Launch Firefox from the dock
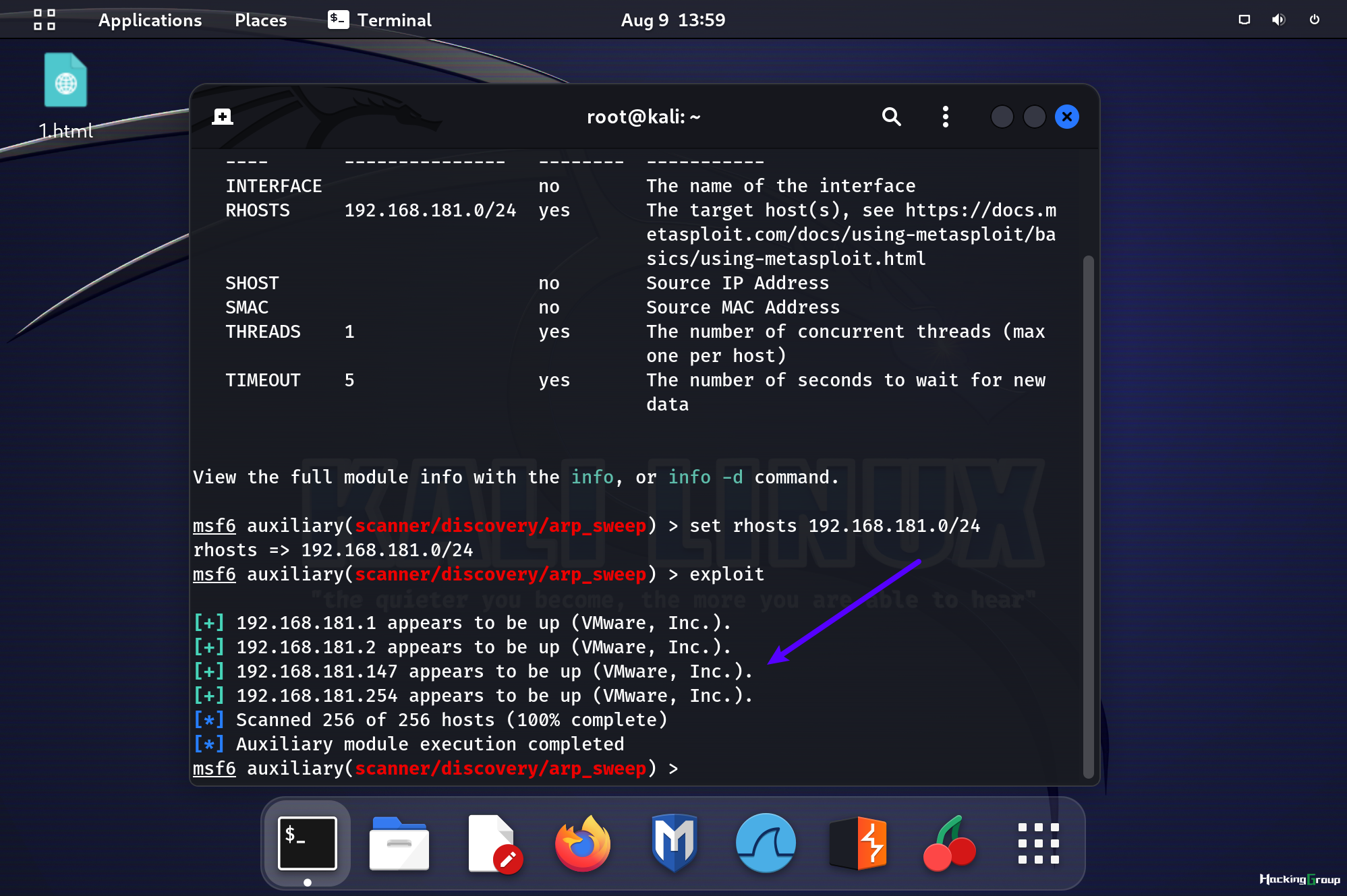Viewport: 1347px width, 896px height. (x=582, y=843)
